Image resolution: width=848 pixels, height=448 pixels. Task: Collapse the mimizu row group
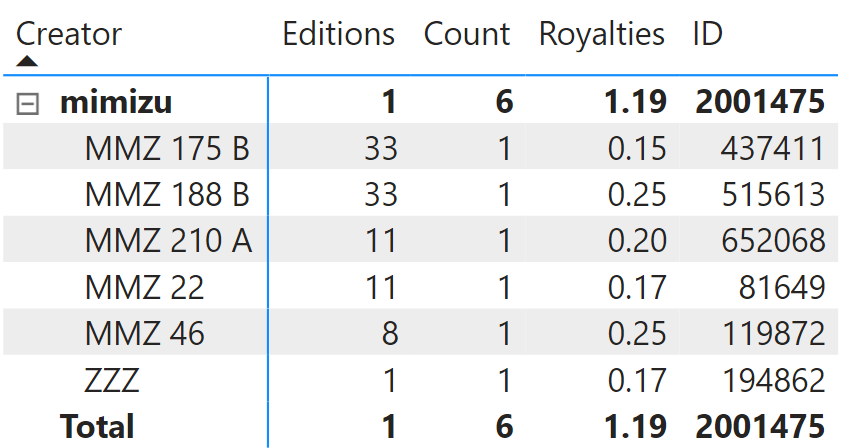28,103
